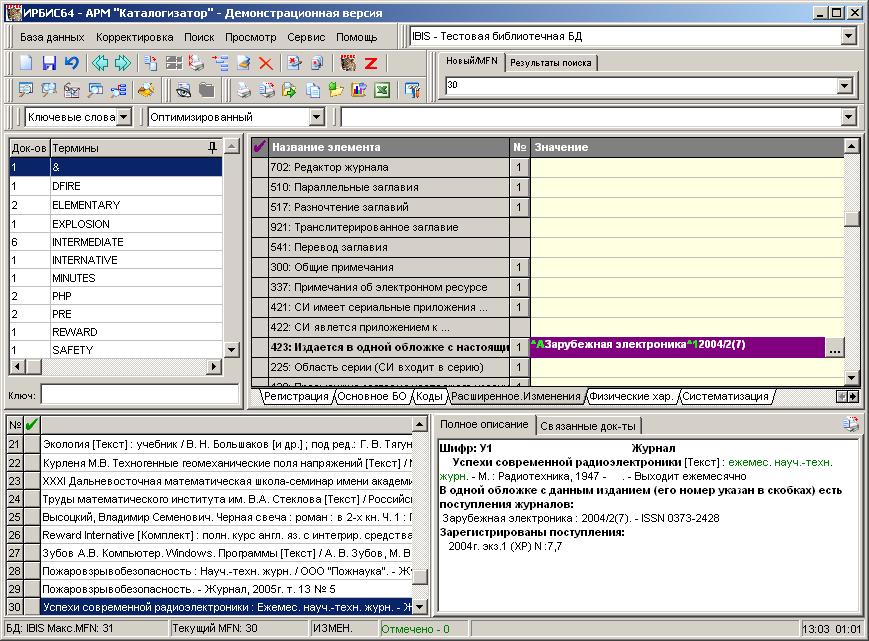Screen dimensions: 869x641
Task: Go to the previous record with the left double arrow
Action: pyautogui.click(x=100, y=63)
